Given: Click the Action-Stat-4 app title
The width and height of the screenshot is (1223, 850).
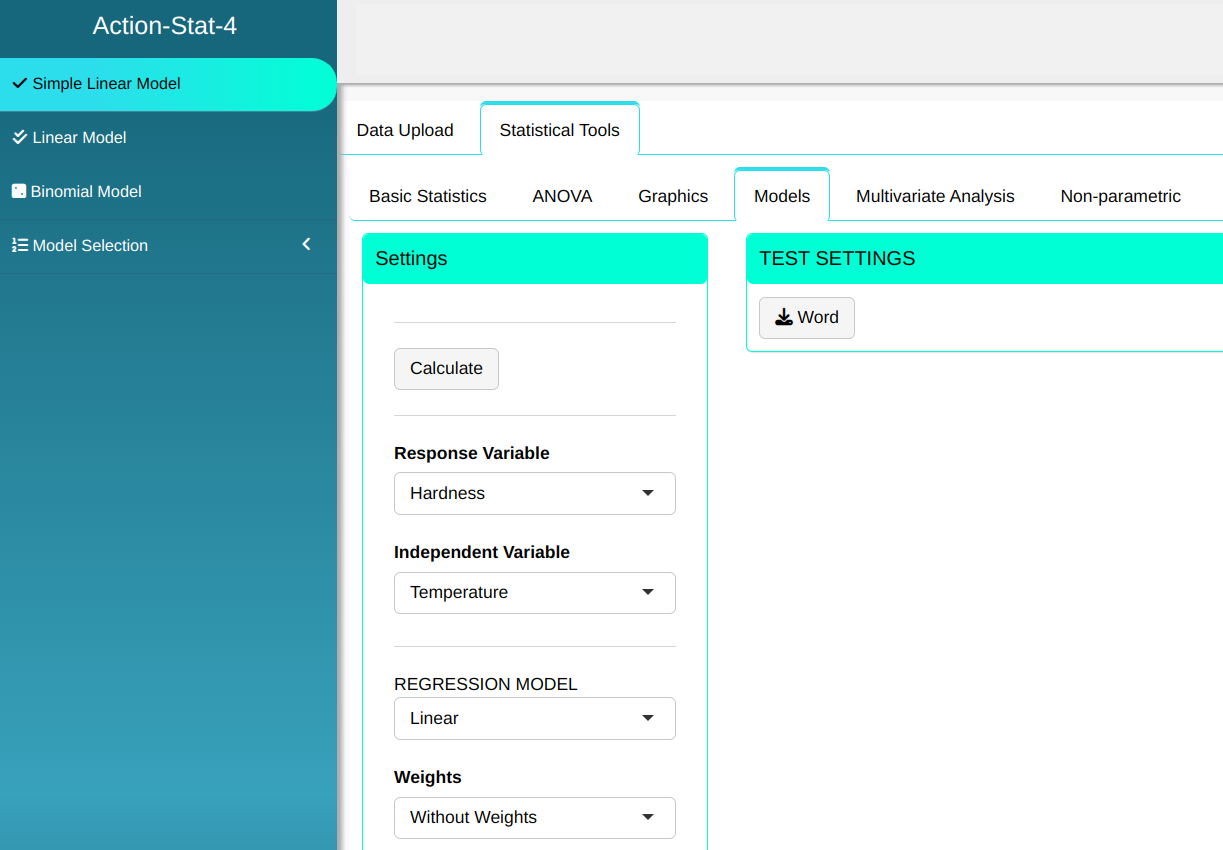Looking at the screenshot, I should 165,26.
